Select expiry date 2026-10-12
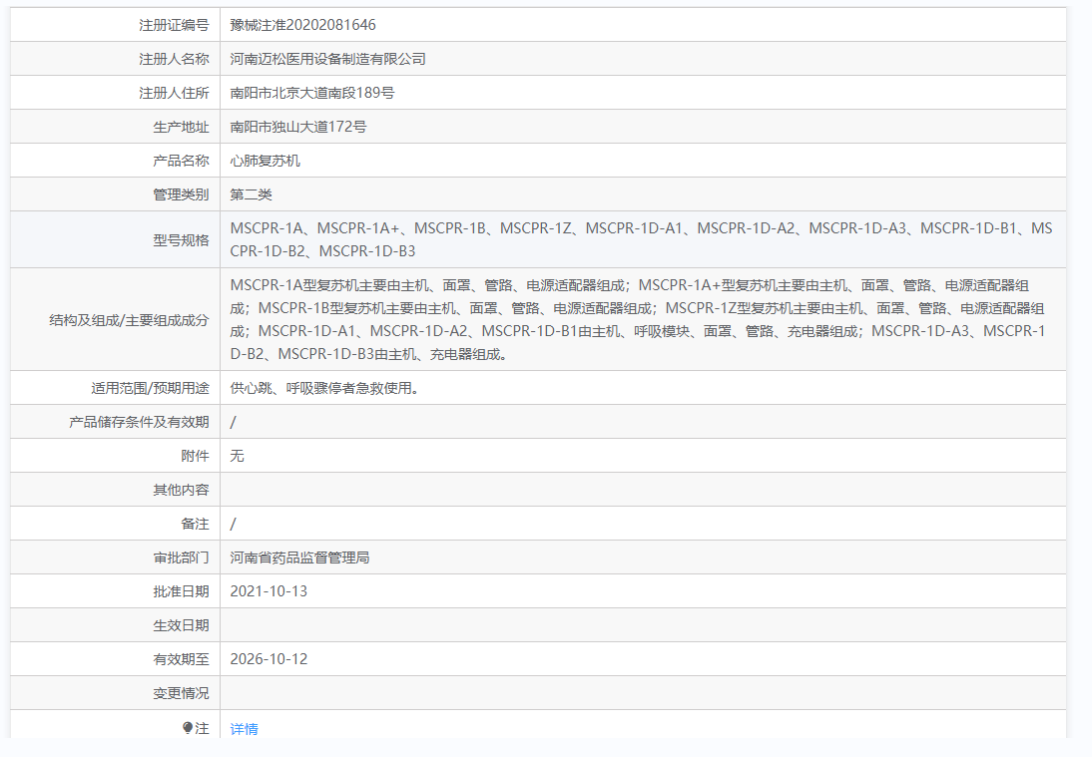Image resolution: width=1092 pixels, height=757 pixels. coord(269,659)
